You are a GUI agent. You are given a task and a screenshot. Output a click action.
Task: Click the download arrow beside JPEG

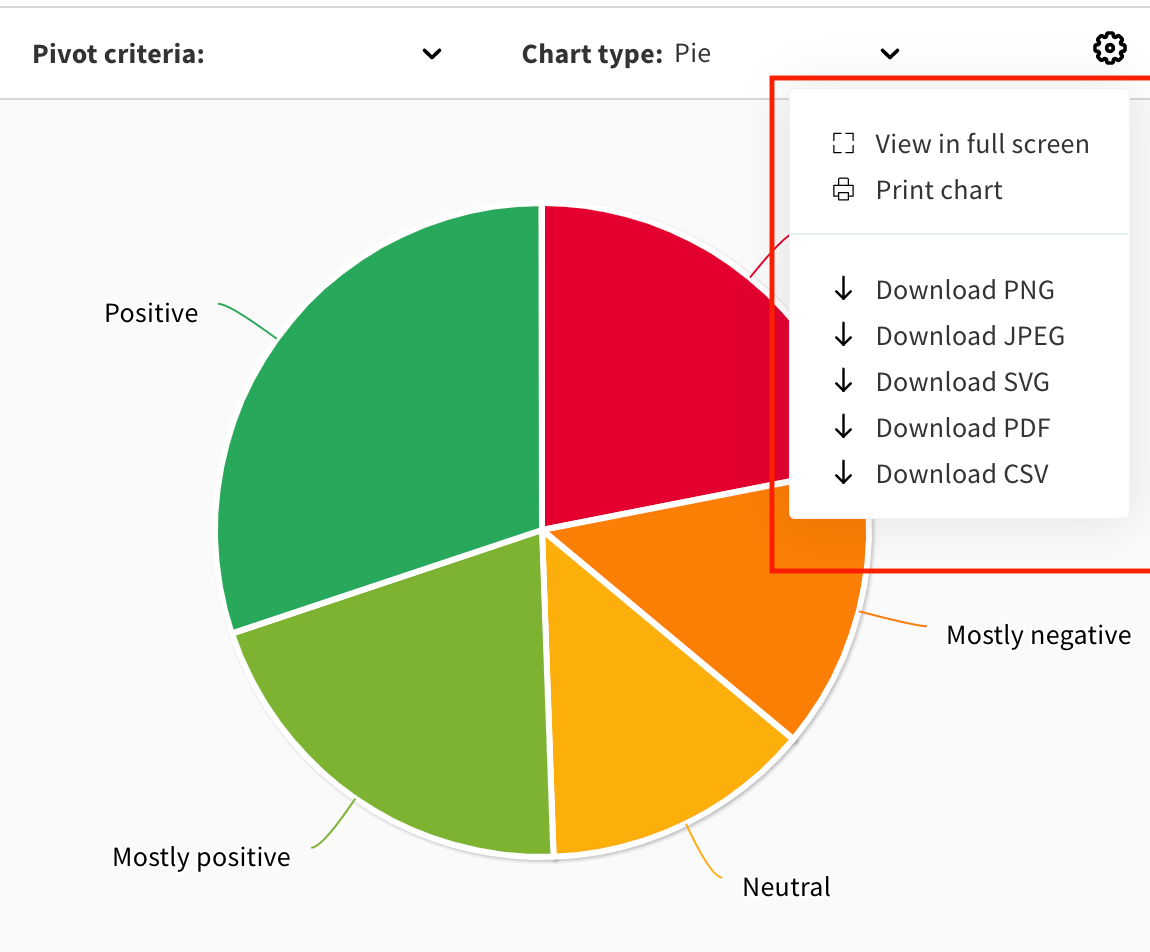(843, 336)
